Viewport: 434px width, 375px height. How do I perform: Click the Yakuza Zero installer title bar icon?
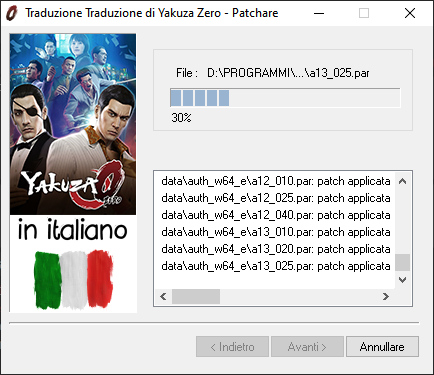click(x=11, y=13)
